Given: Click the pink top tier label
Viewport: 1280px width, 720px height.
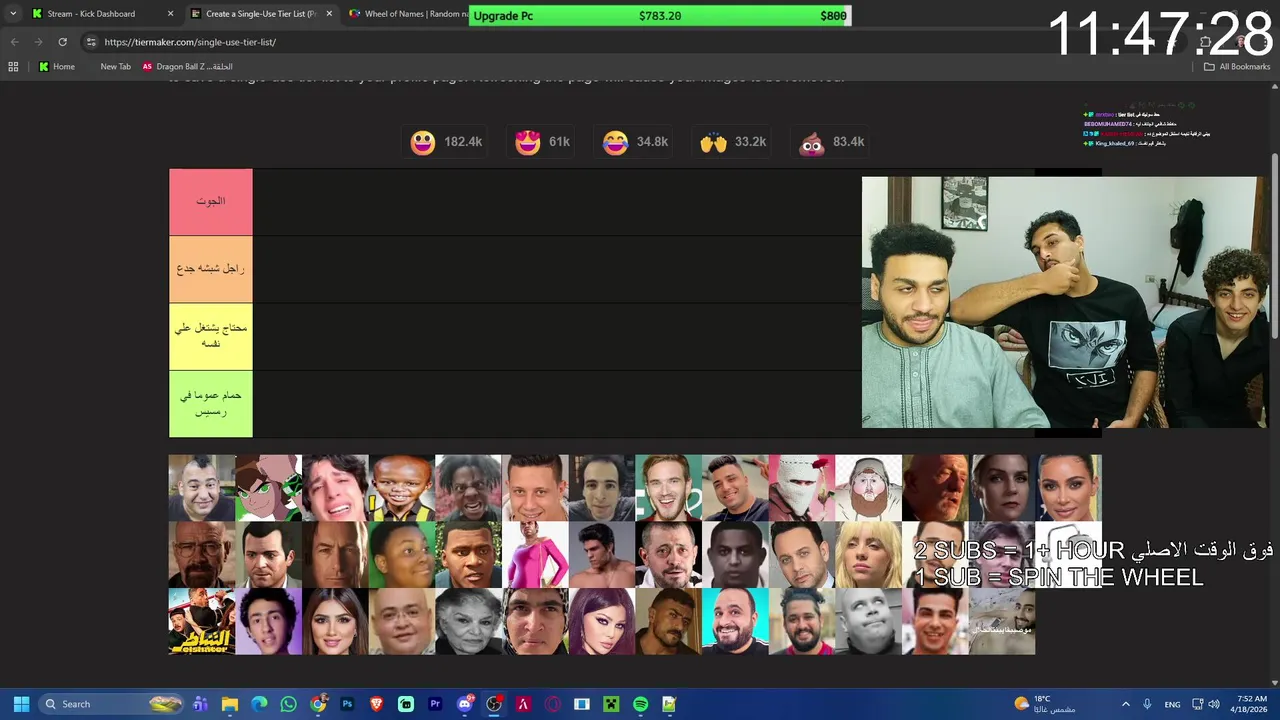Looking at the screenshot, I should point(211,202).
